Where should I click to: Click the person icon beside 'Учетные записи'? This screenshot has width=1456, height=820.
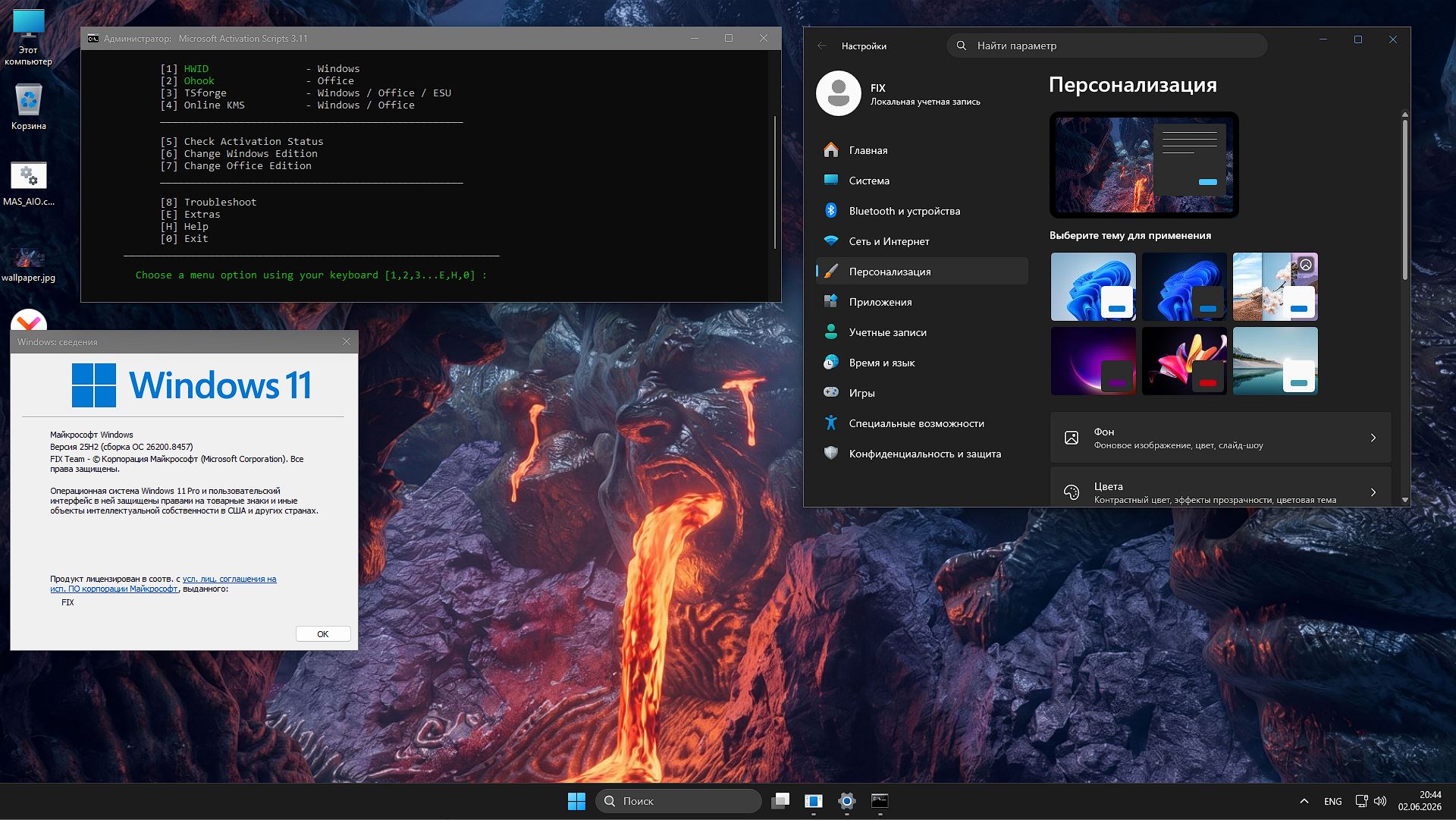(x=831, y=332)
